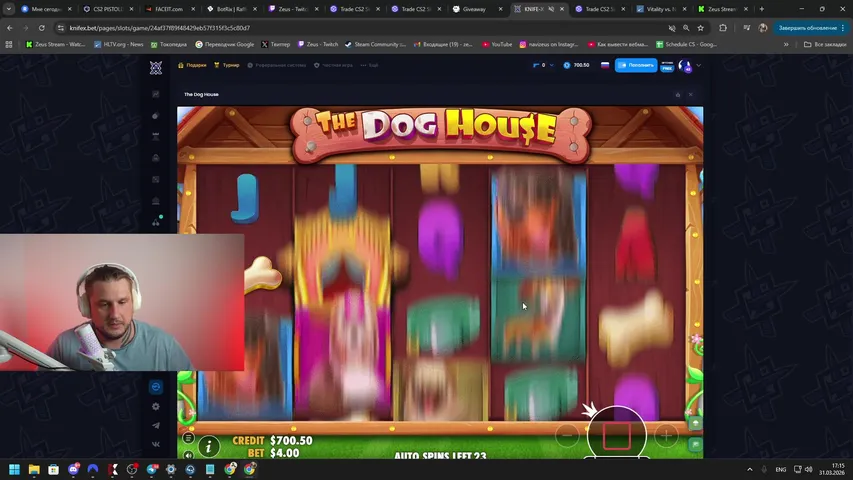Decrease the bet with the minus button
The image size is (853, 480).
567,436
